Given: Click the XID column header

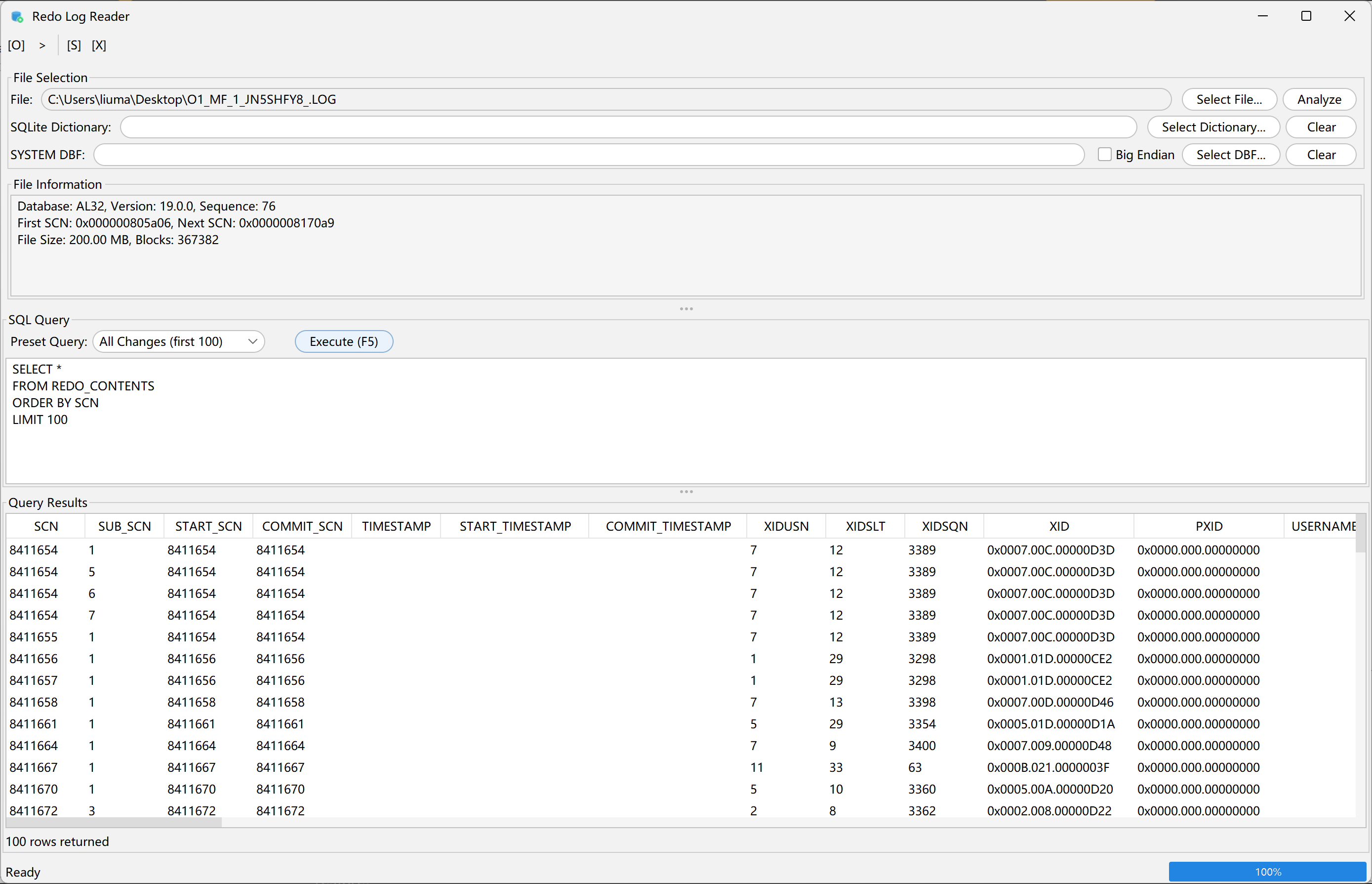Looking at the screenshot, I should click(x=1059, y=526).
